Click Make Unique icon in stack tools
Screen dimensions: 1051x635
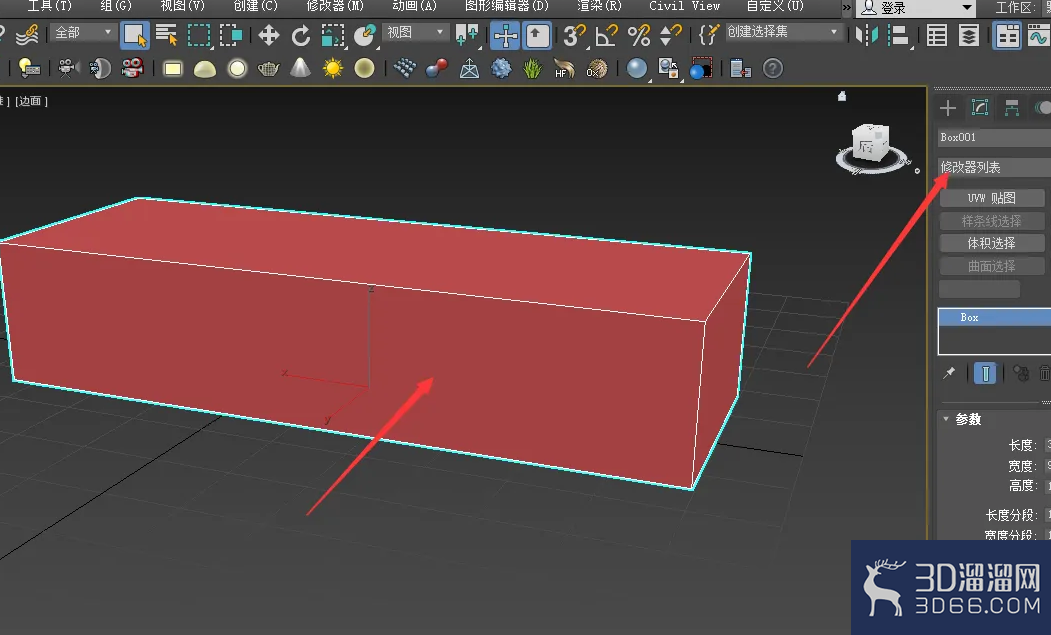coord(1021,373)
